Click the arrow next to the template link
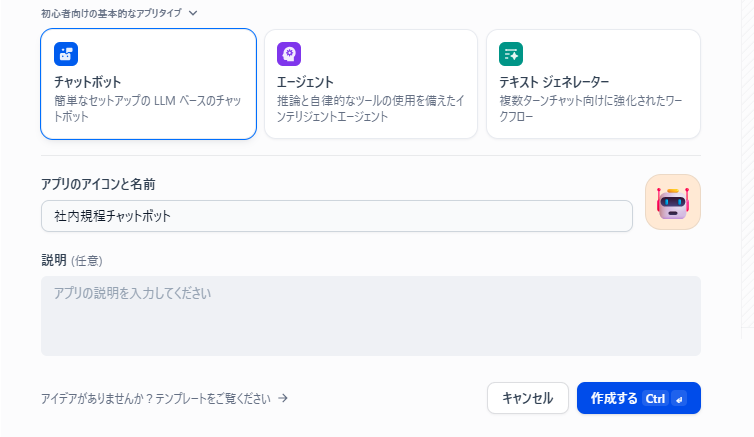 point(283,398)
